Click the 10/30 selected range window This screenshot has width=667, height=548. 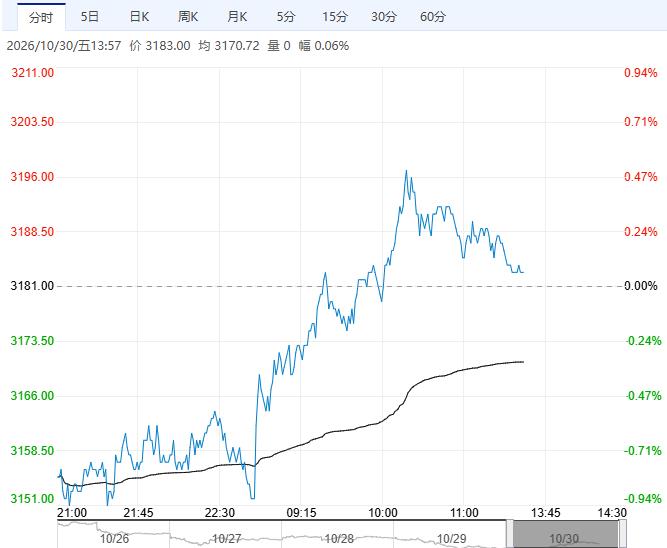566,534
